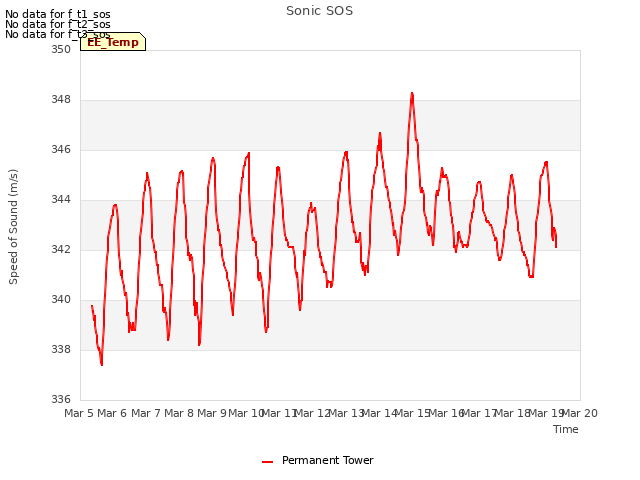Click the Sonic SOS chart title
The image size is (640, 480).
319,11
